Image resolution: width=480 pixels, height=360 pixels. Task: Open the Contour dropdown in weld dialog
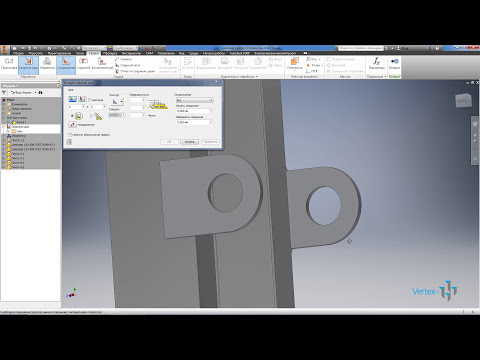tap(117, 102)
